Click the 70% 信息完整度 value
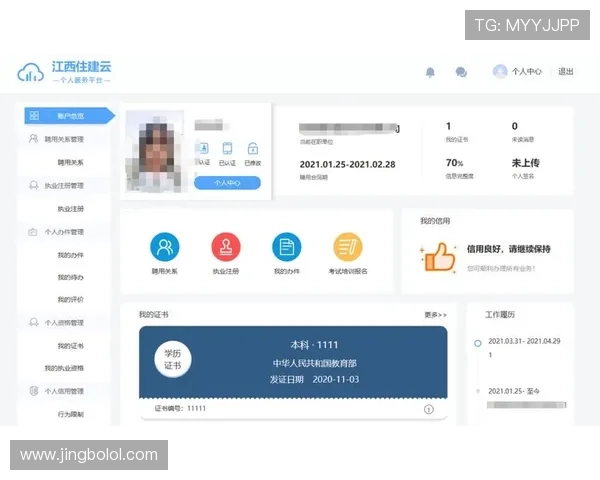600x480 pixels. [454, 163]
